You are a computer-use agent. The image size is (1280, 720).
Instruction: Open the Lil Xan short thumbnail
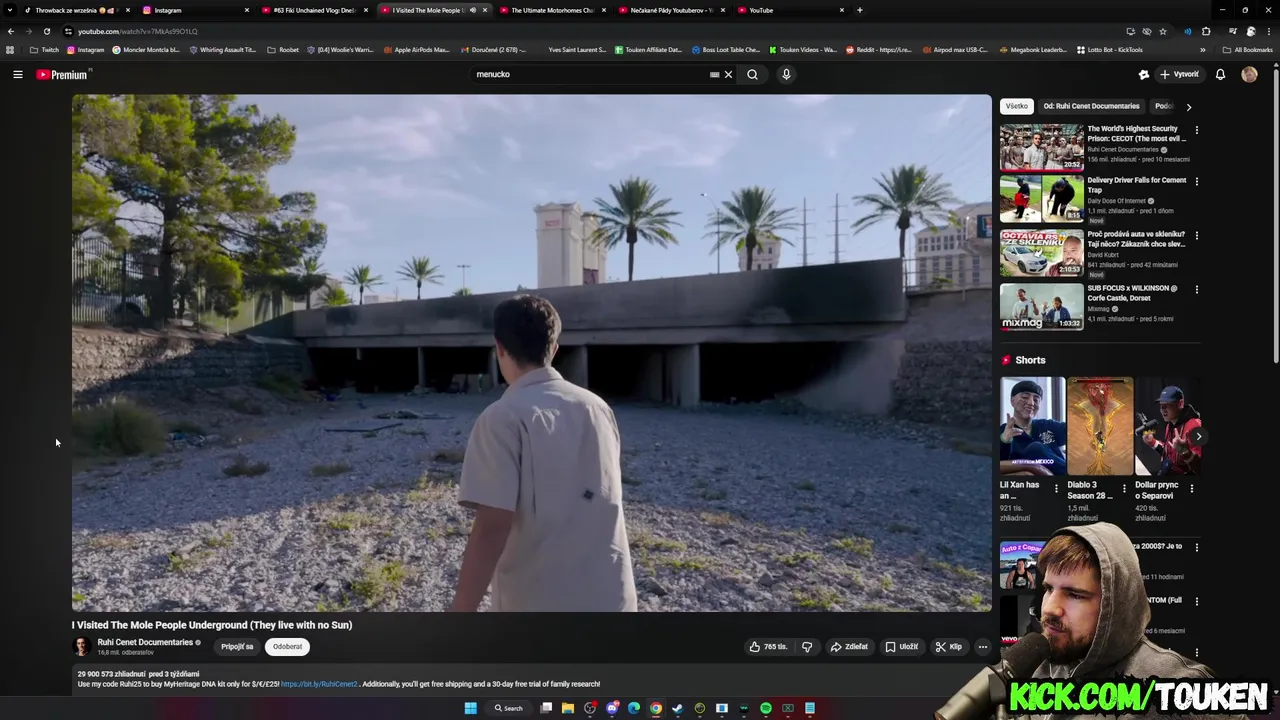click(1032, 426)
